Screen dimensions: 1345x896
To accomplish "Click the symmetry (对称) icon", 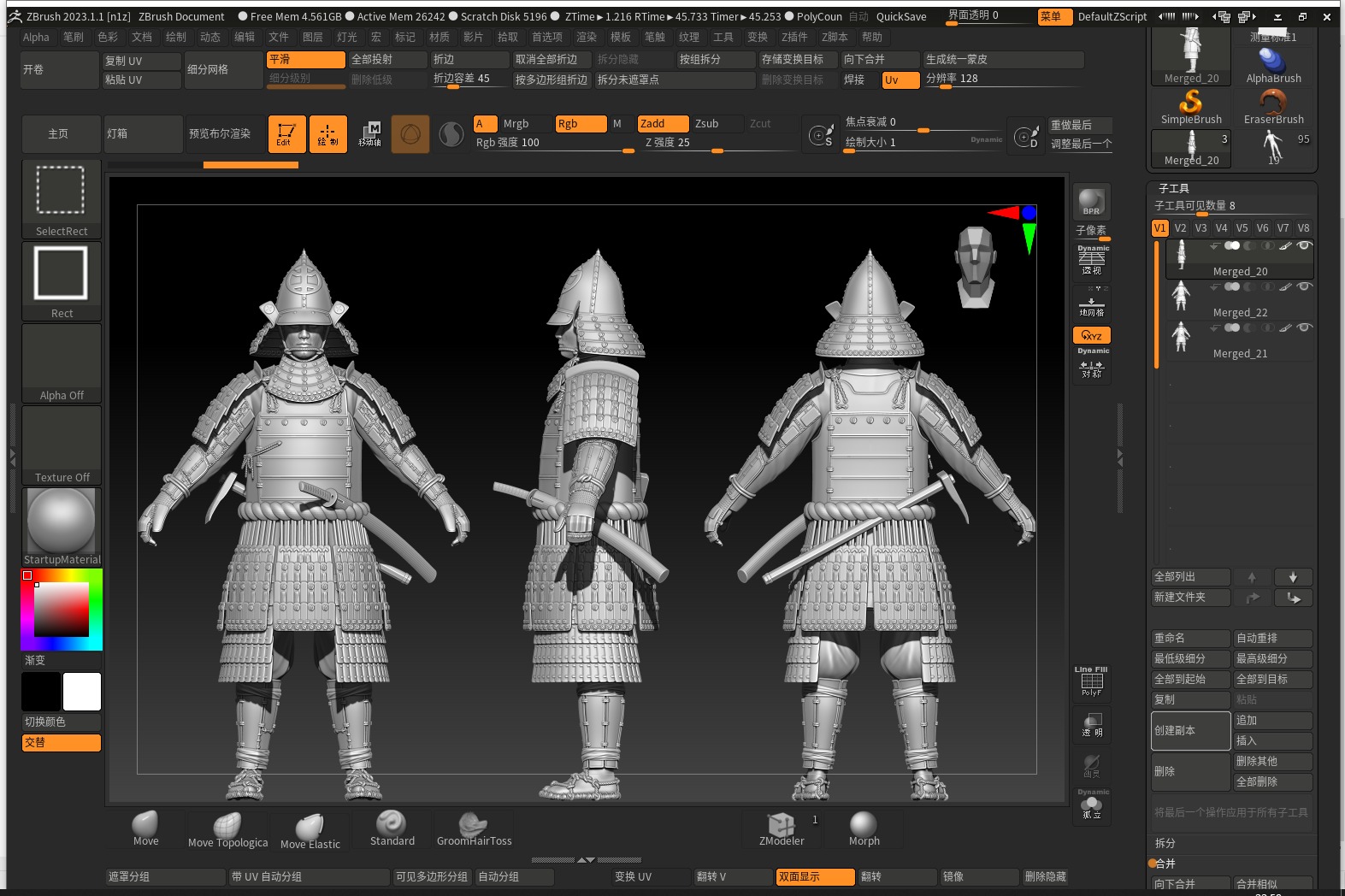I will pyautogui.click(x=1092, y=367).
